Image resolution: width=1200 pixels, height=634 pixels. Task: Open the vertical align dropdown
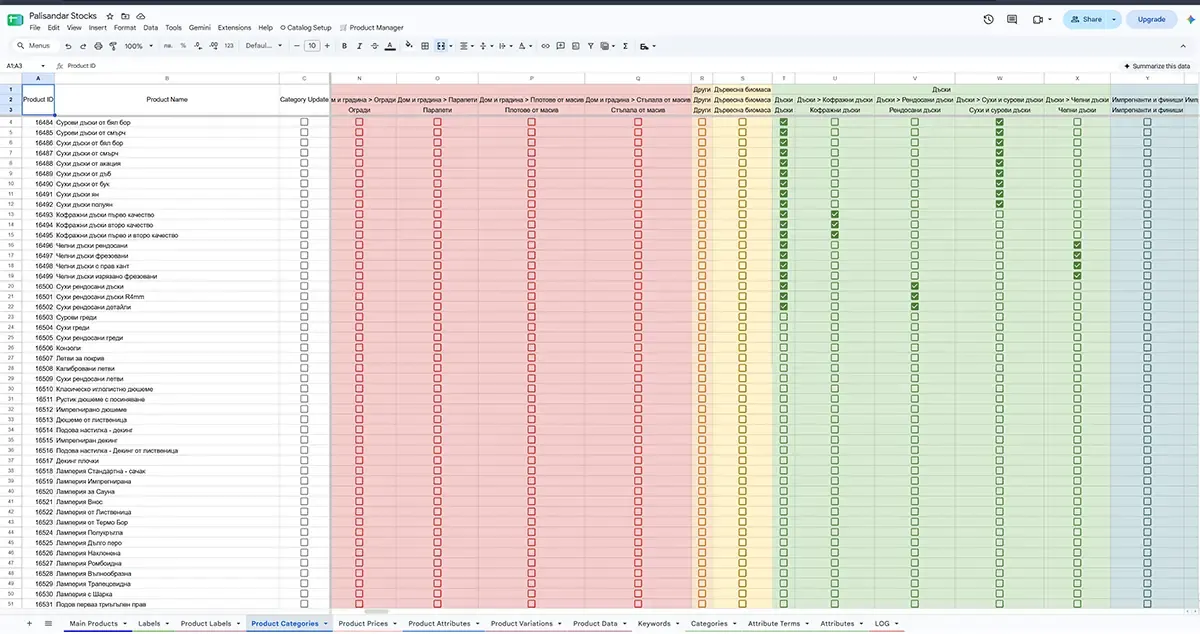click(486, 46)
